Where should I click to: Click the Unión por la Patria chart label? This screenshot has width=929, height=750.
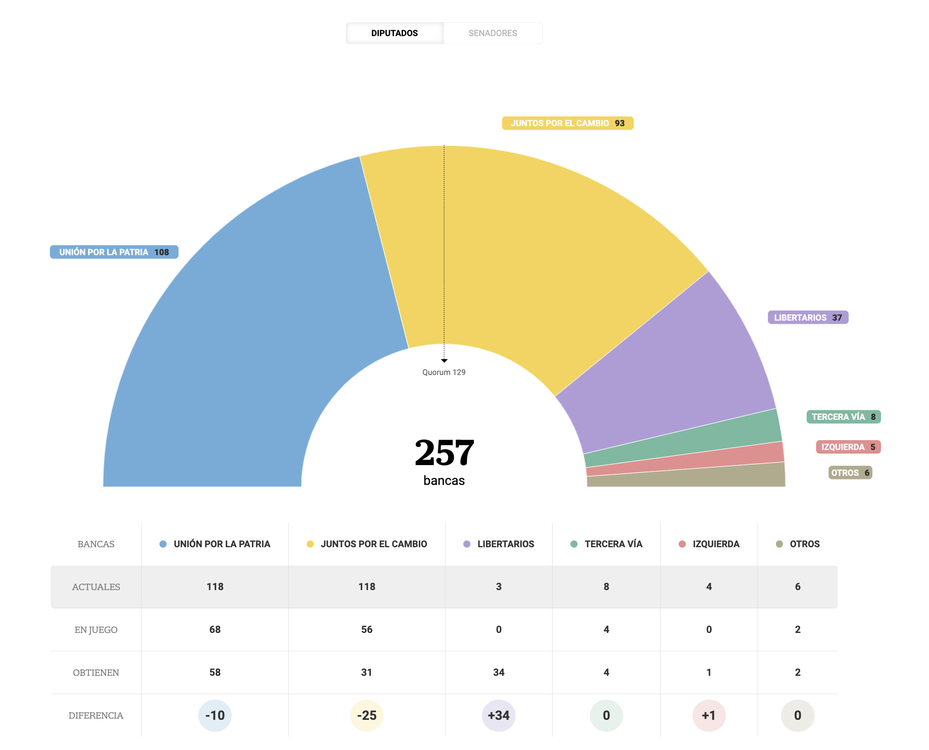click(x=114, y=253)
